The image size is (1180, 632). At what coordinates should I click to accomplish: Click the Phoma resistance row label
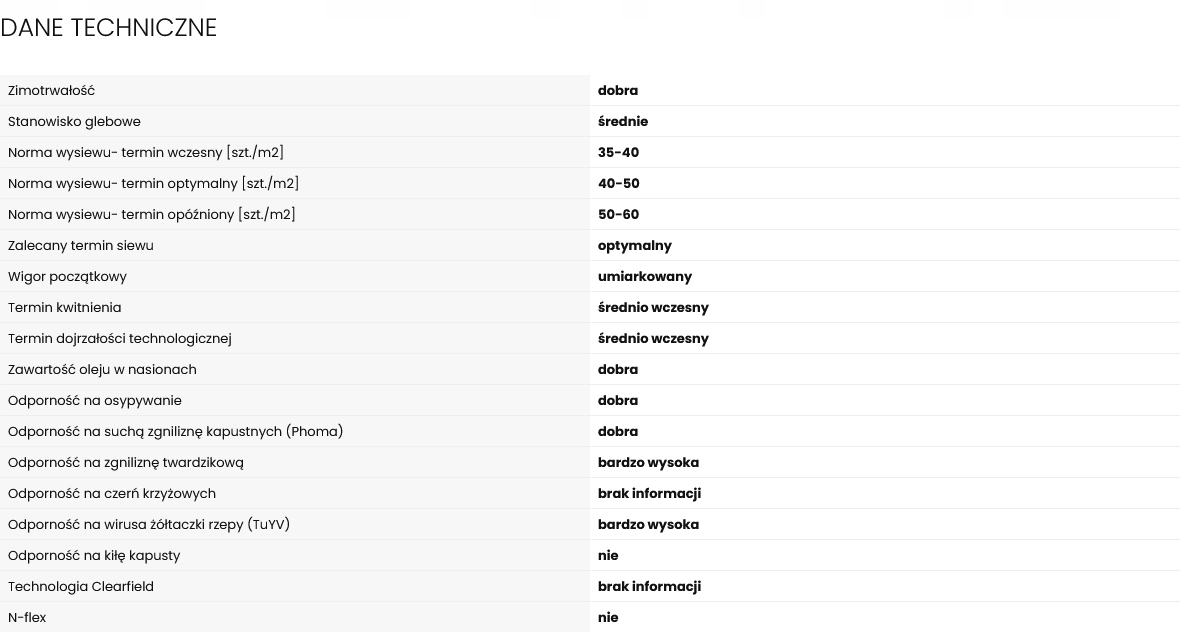[175, 432]
